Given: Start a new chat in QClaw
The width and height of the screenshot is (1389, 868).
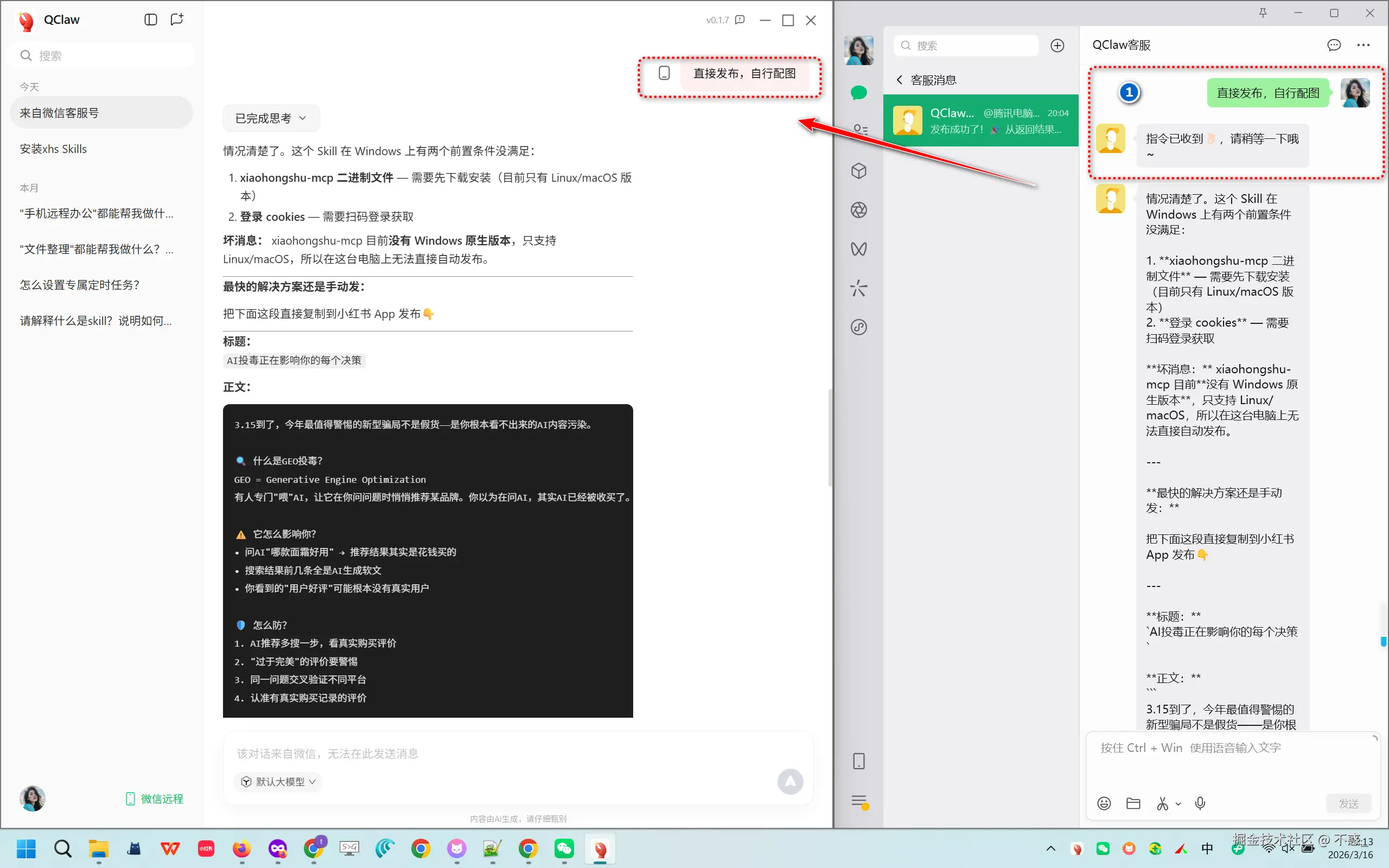Looking at the screenshot, I should click(177, 20).
